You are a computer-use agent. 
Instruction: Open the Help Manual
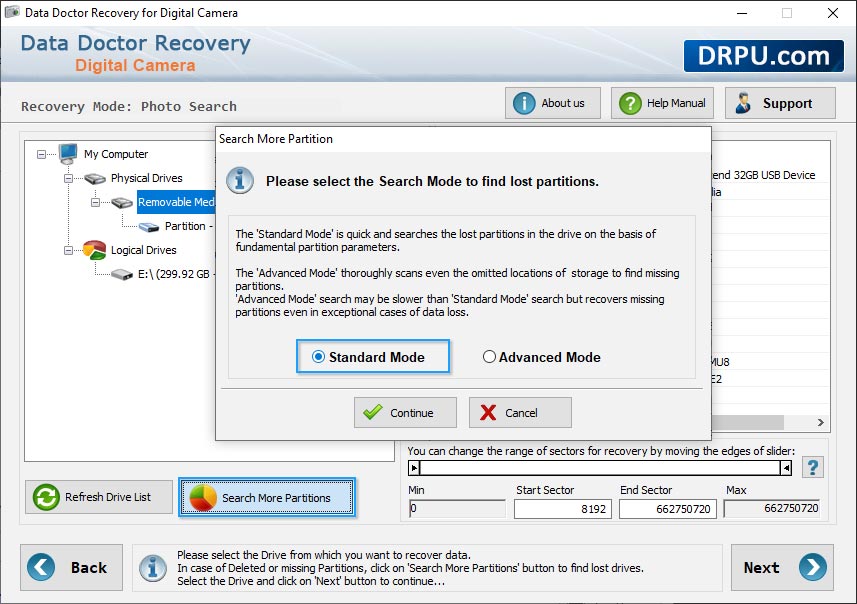coord(662,103)
